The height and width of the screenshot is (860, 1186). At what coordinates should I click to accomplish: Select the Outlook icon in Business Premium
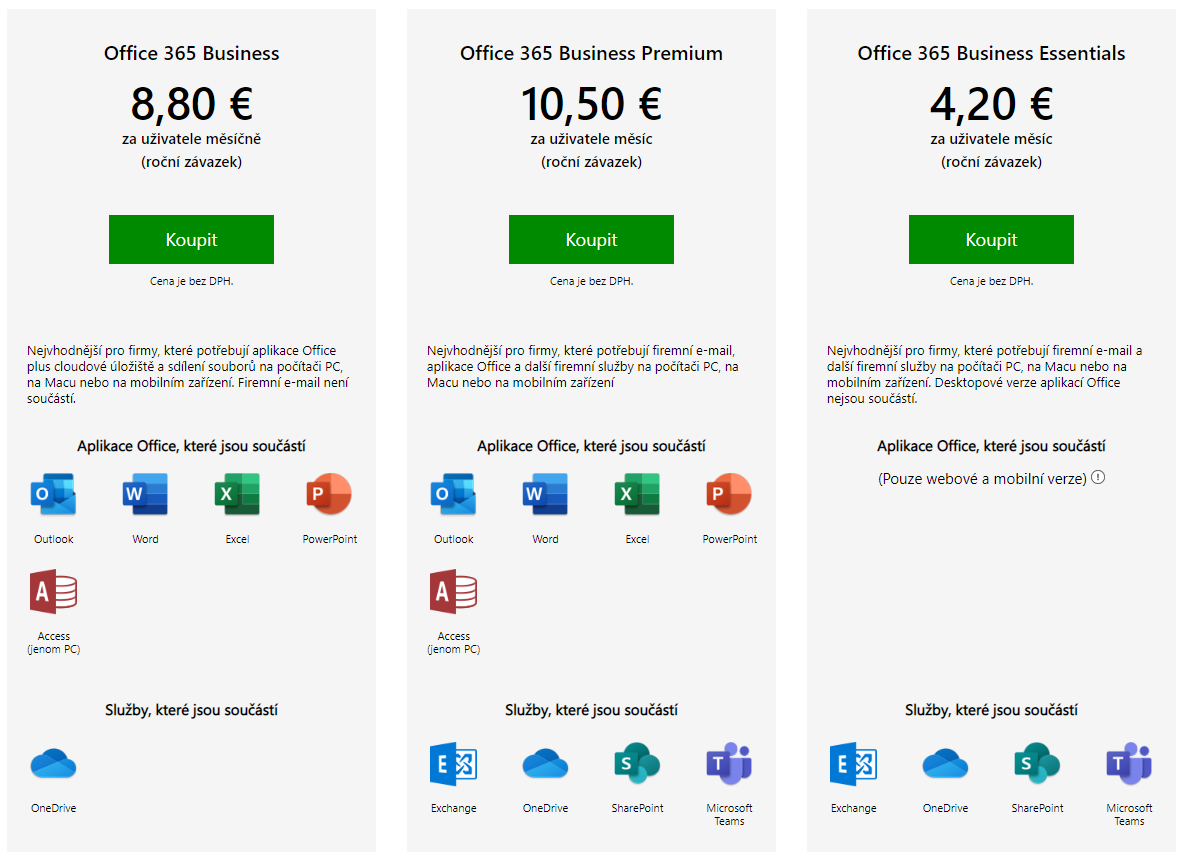453,493
